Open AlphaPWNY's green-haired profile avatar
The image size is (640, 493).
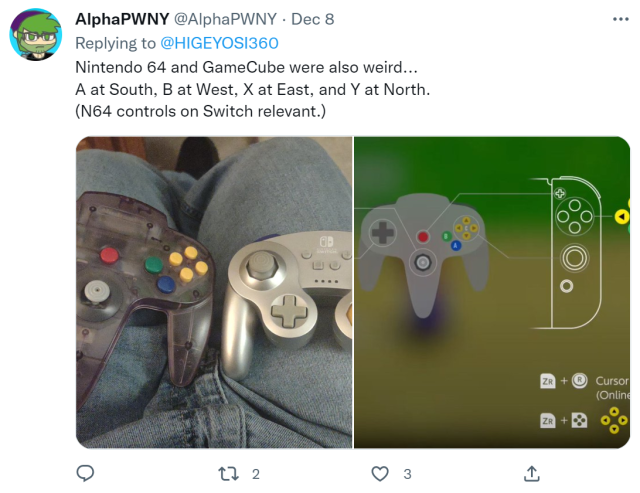click(36, 35)
